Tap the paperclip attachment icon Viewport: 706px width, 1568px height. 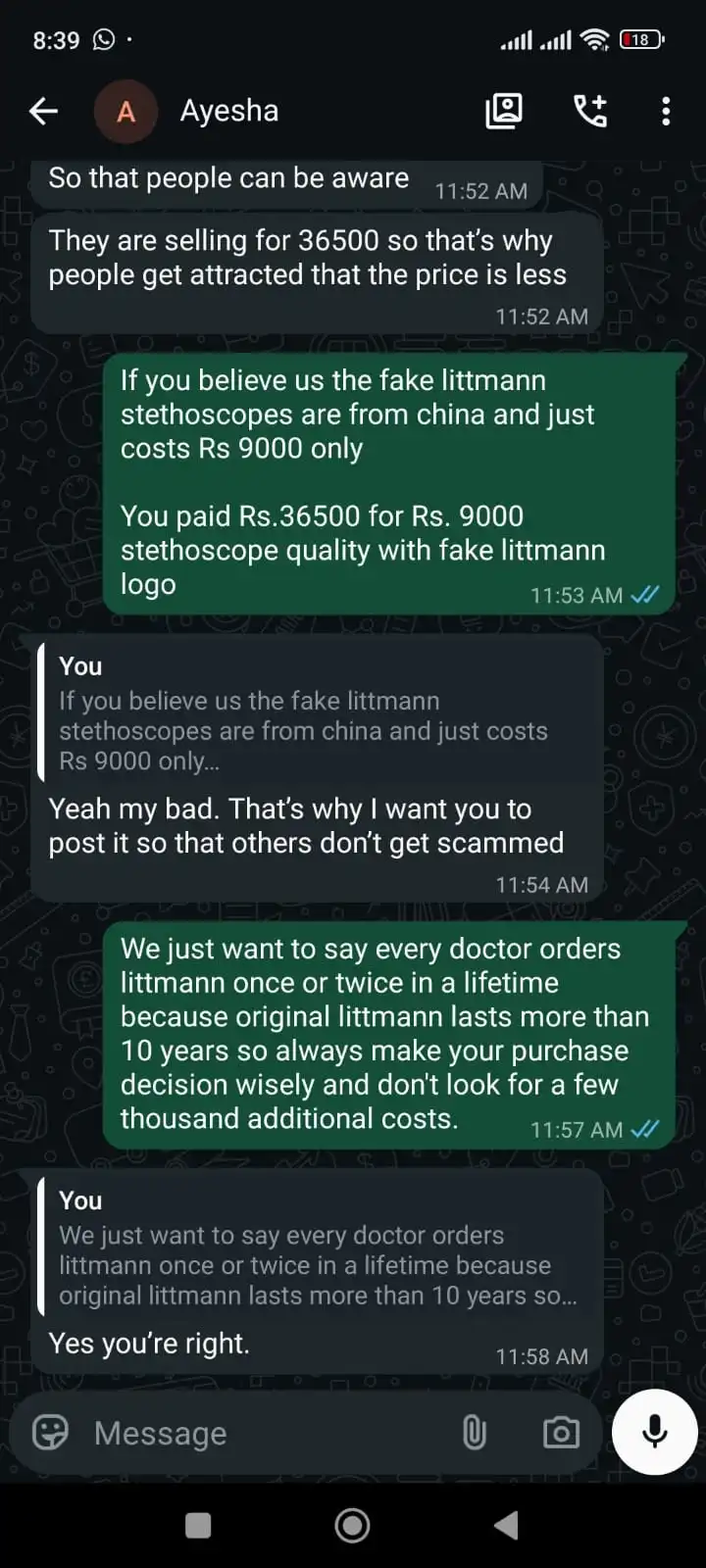tap(475, 1433)
